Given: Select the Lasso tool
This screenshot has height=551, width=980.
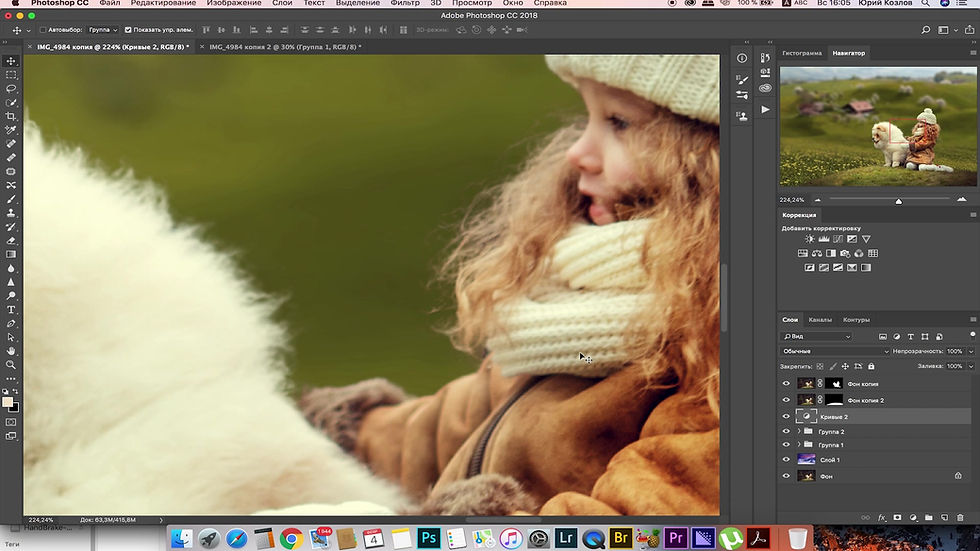Looking at the screenshot, I should click(11, 89).
